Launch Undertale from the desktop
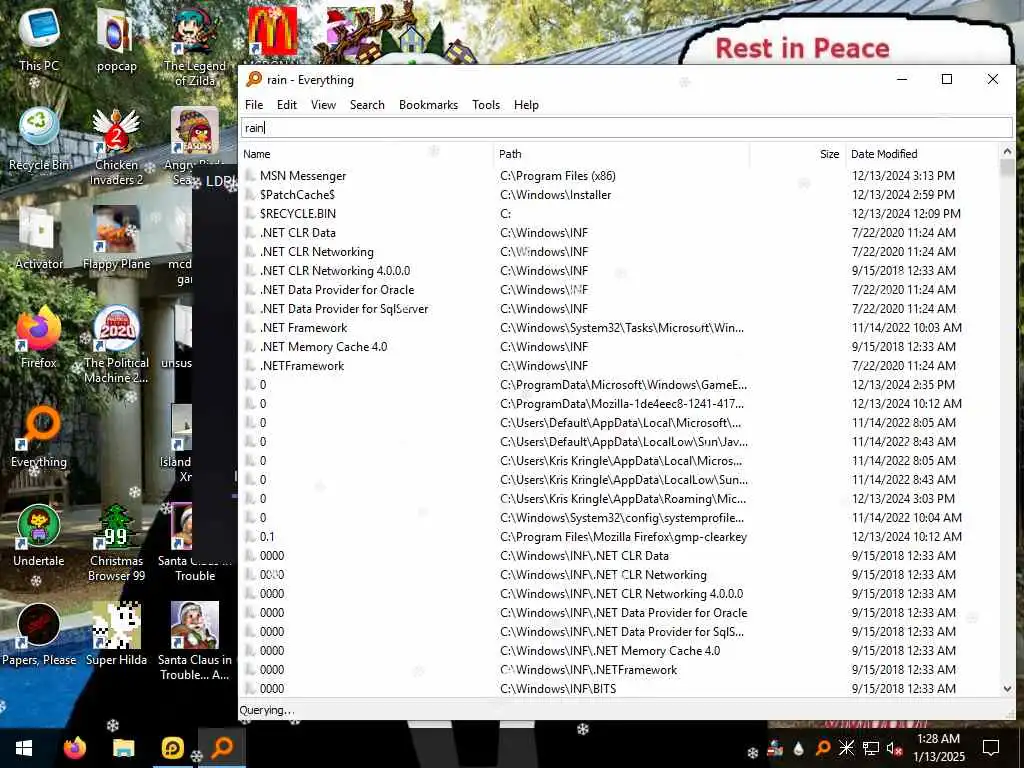 click(x=39, y=535)
